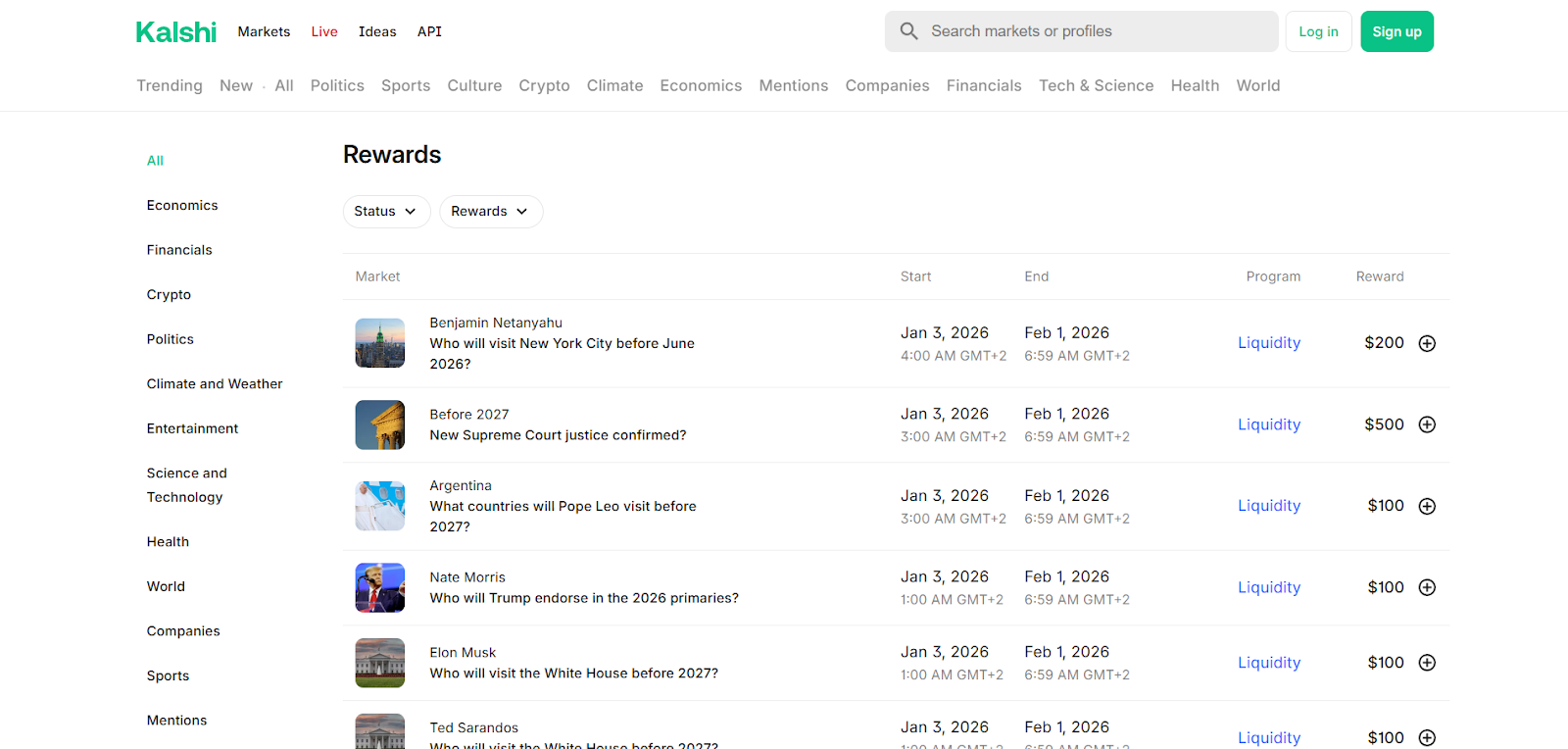Viewport: 1568px width, 749px height.
Task: Select Science and Technology in the sidebar
Action: [186, 485]
